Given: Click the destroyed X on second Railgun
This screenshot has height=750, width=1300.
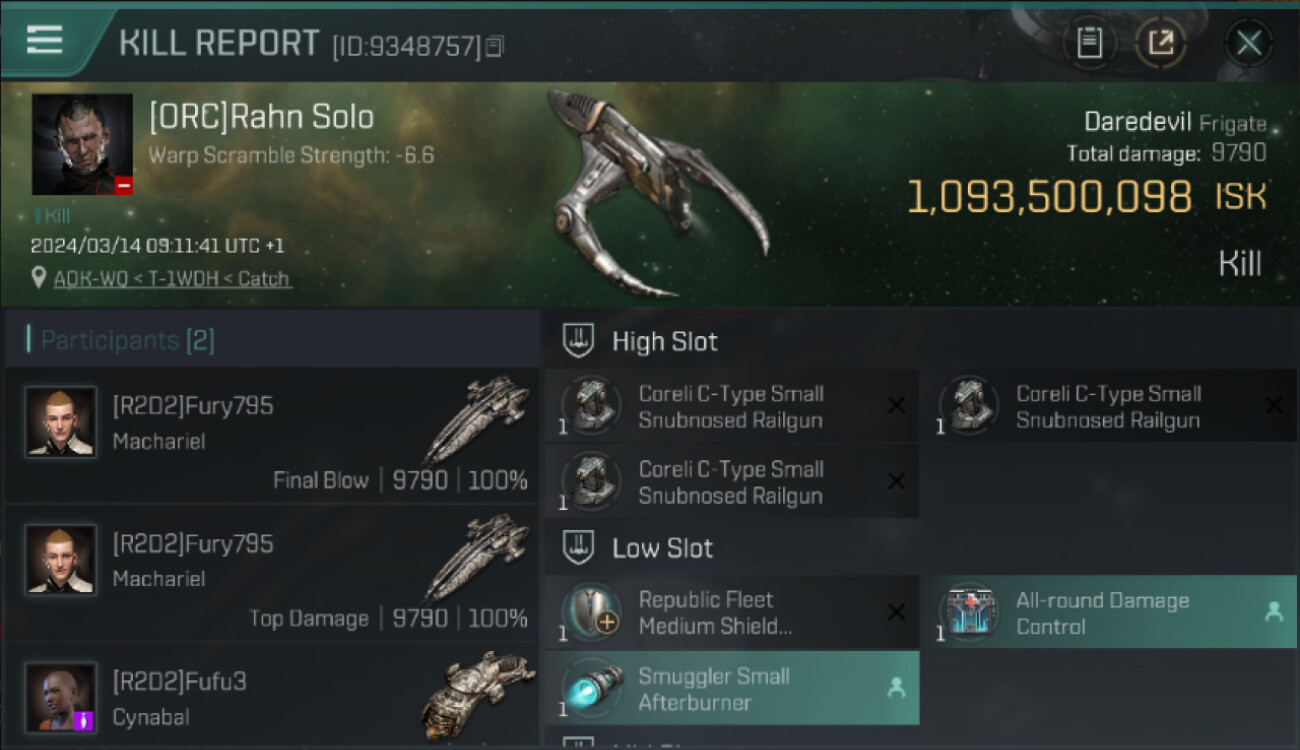Looking at the screenshot, I should [x=1274, y=405].
